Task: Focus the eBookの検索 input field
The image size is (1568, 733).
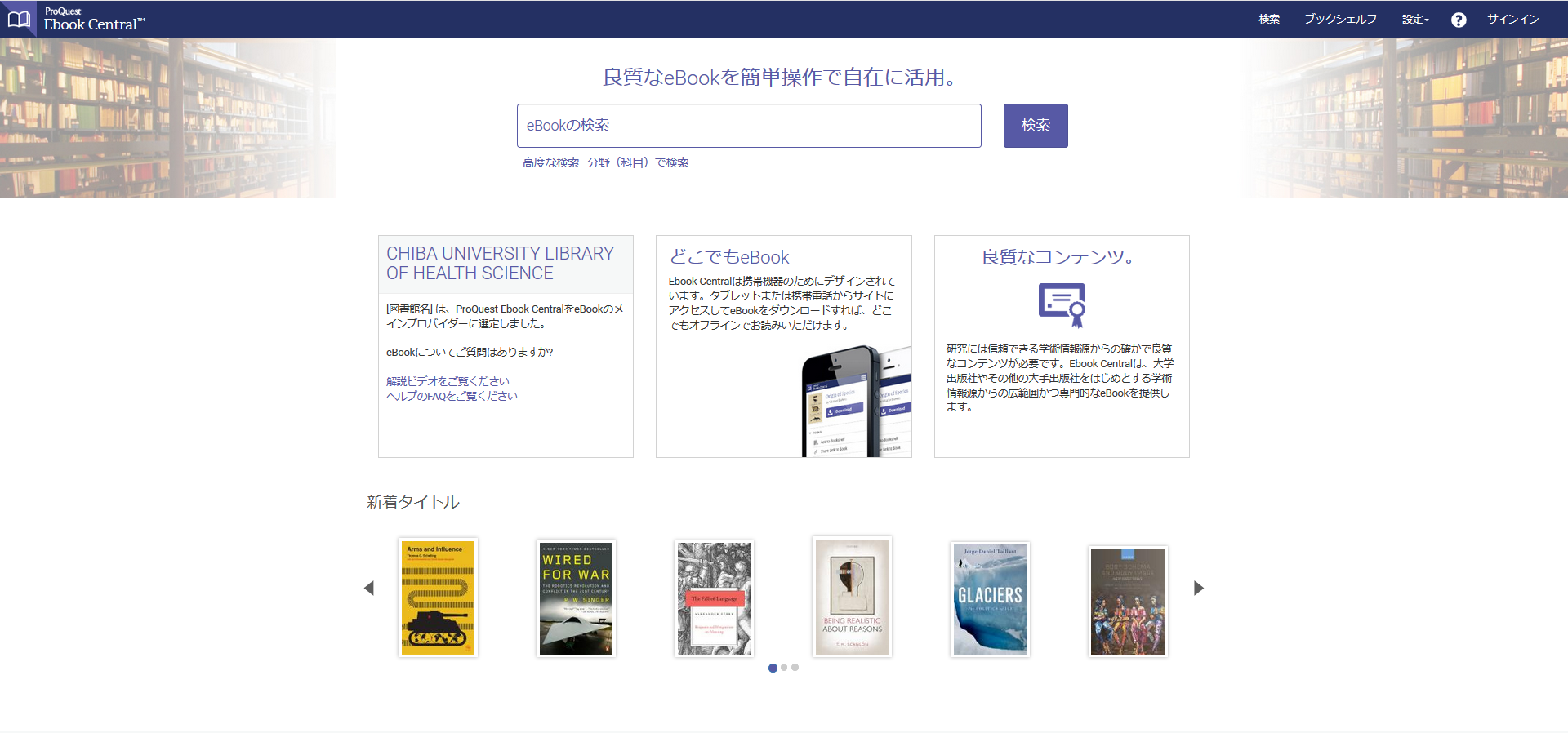Action: point(749,126)
